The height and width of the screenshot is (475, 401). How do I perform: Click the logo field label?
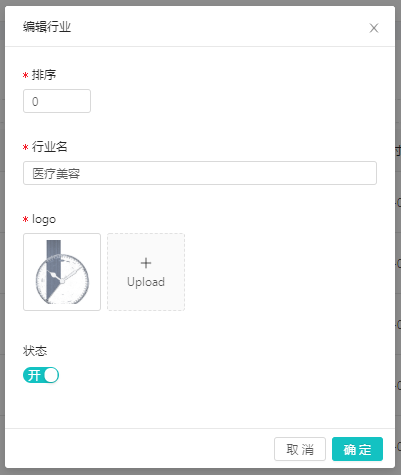click(44, 219)
